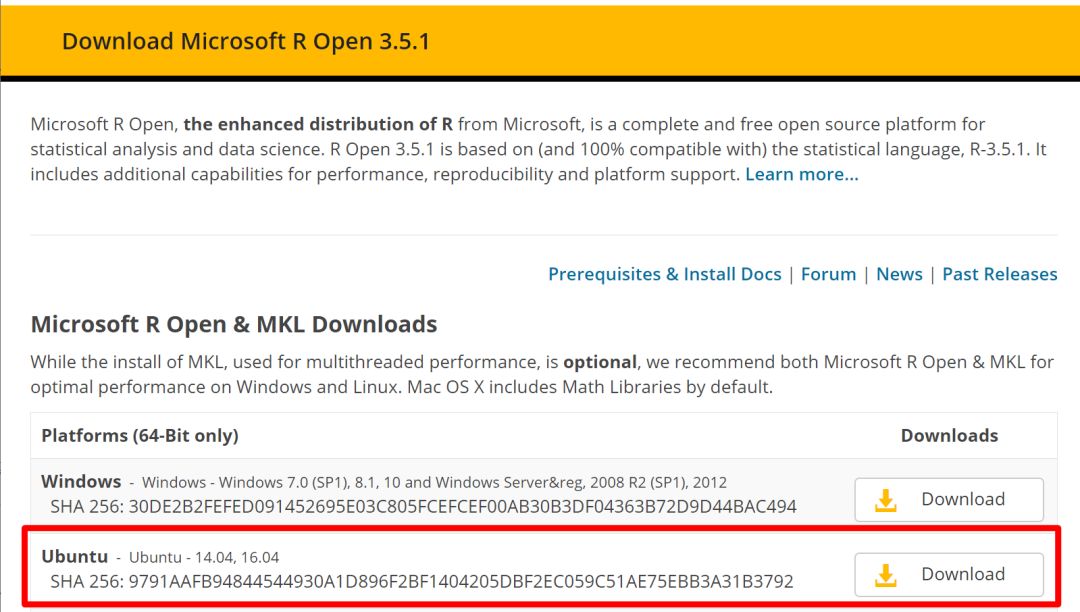The image size is (1080, 612).
Task: Click the "Microsoft R Open & MKL Downloads" heading
Action: (234, 324)
